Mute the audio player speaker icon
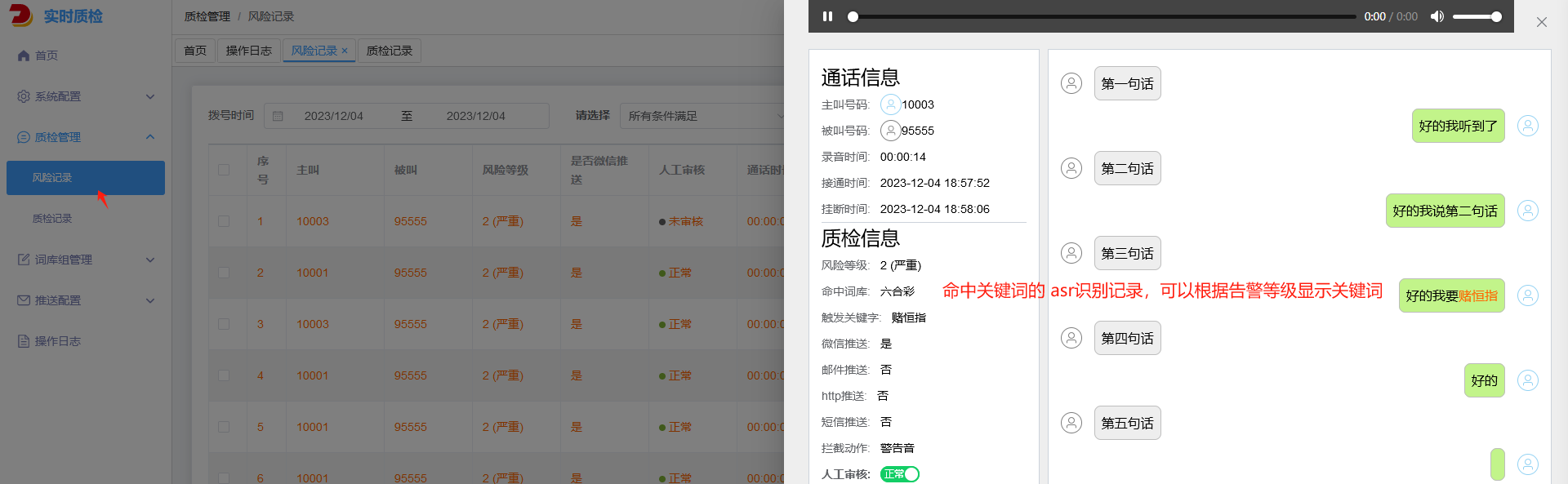Viewport: 1568px width, 484px height. [x=1437, y=16]
